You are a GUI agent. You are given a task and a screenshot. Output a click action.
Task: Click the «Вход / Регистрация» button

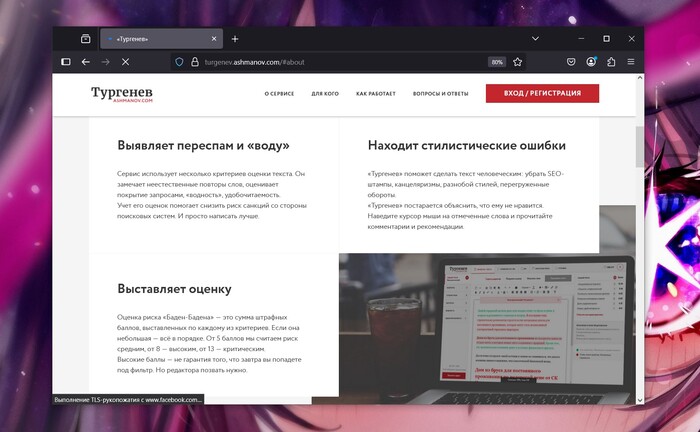pos(542,93)
